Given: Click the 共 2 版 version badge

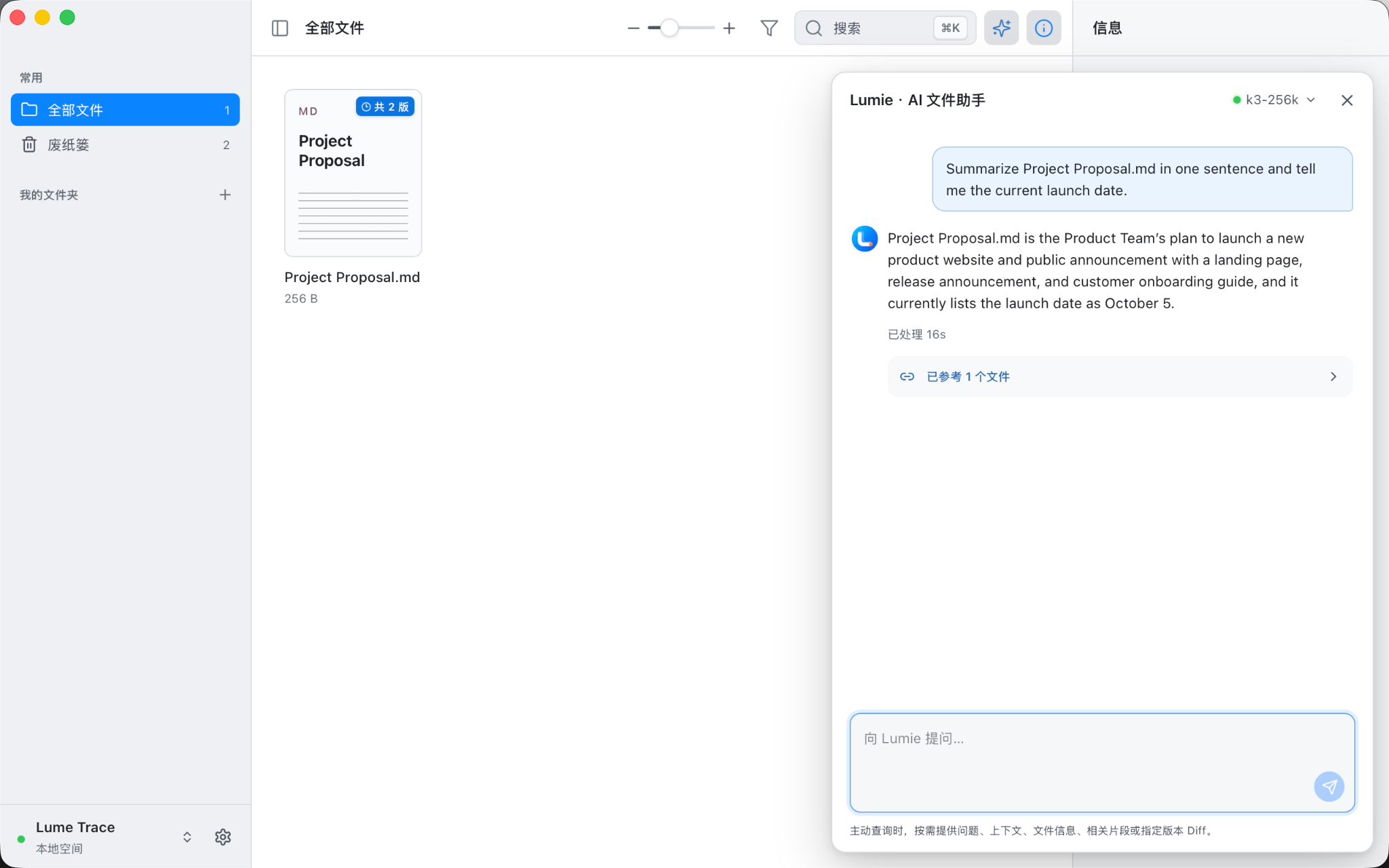Looking at the screenshot, I should tap(385, 107).
